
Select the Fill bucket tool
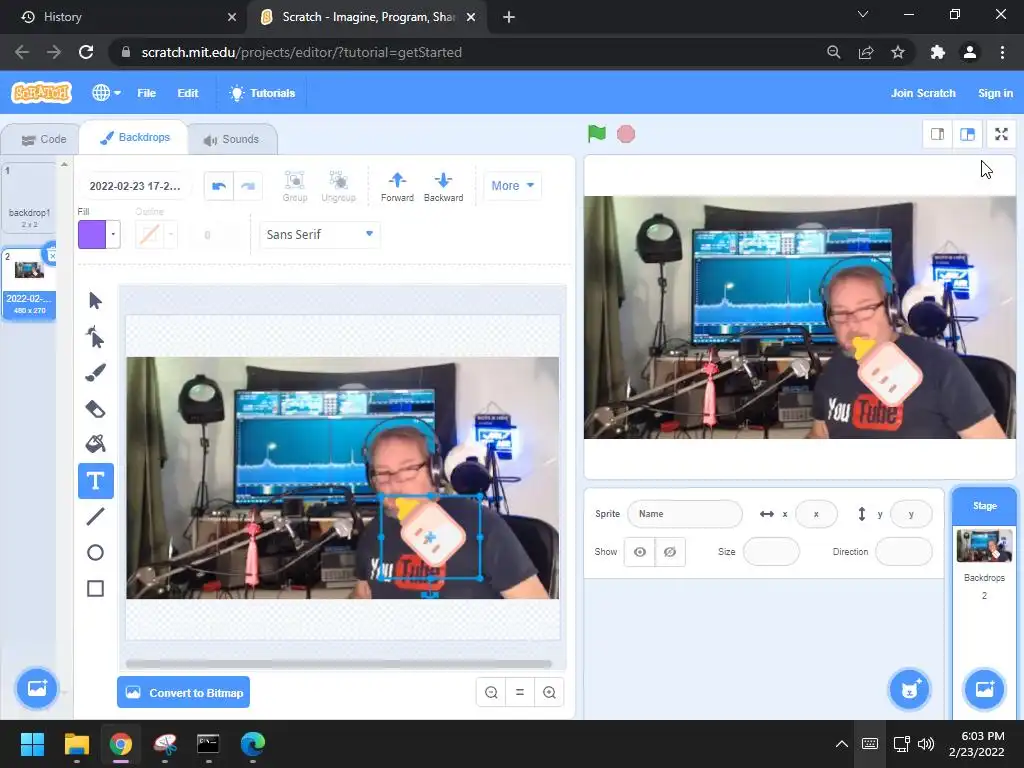click(95, 445)
